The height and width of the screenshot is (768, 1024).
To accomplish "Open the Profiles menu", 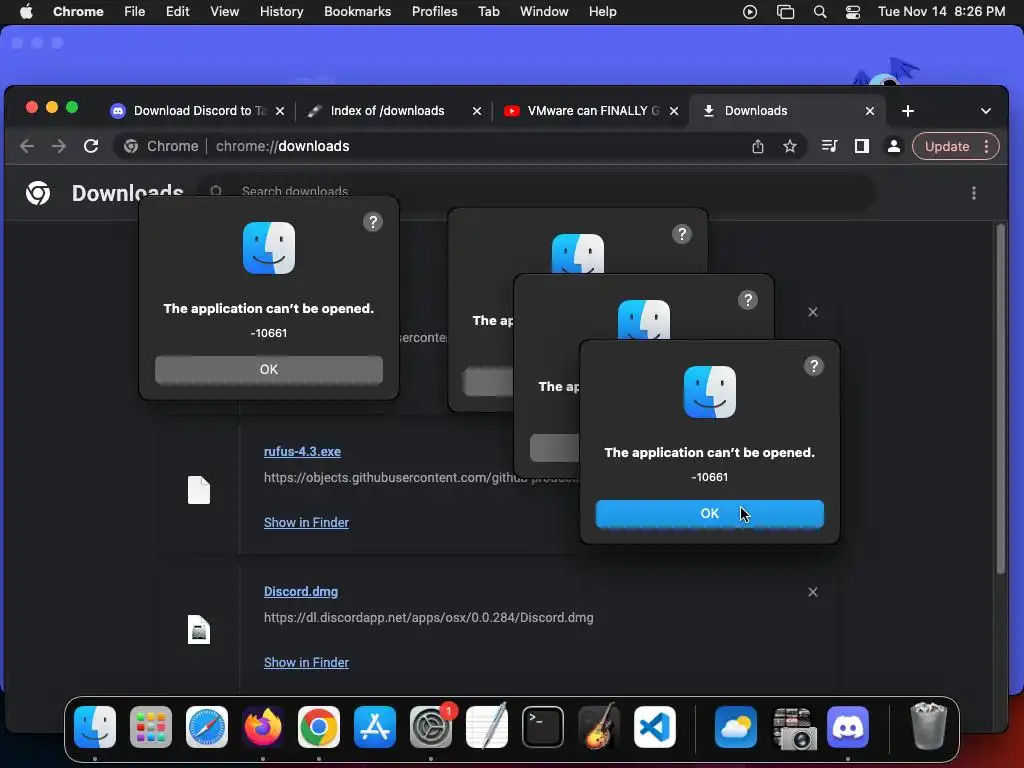I will click(x=434, y=12).
